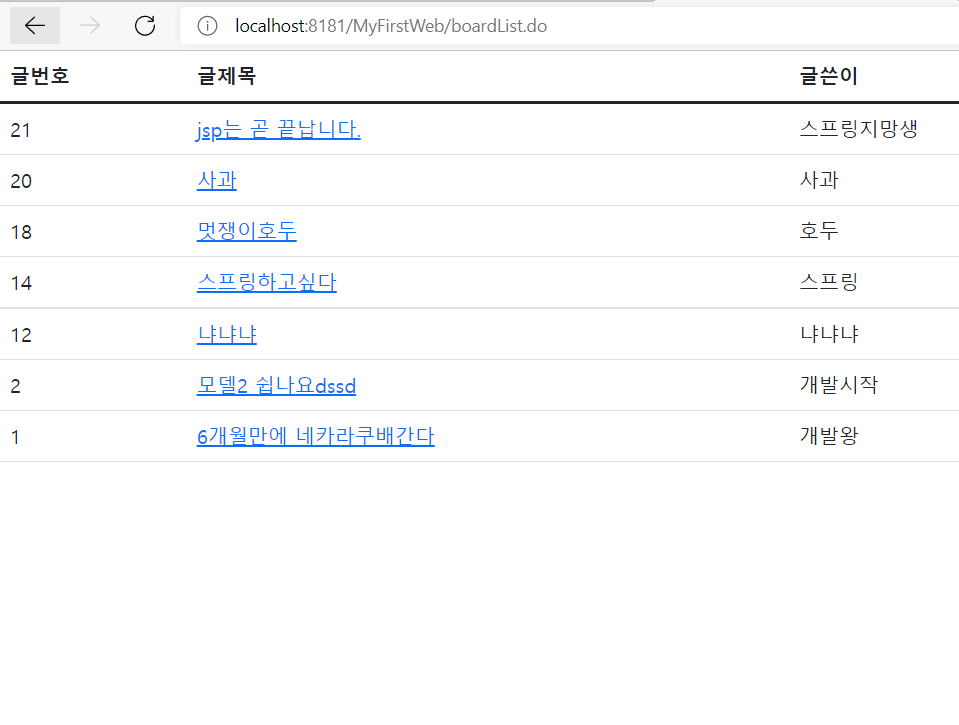The width and height of the screenshot is (959, 725).
Task: Reload the page with the refresh icon
Action: pos(145,26)
